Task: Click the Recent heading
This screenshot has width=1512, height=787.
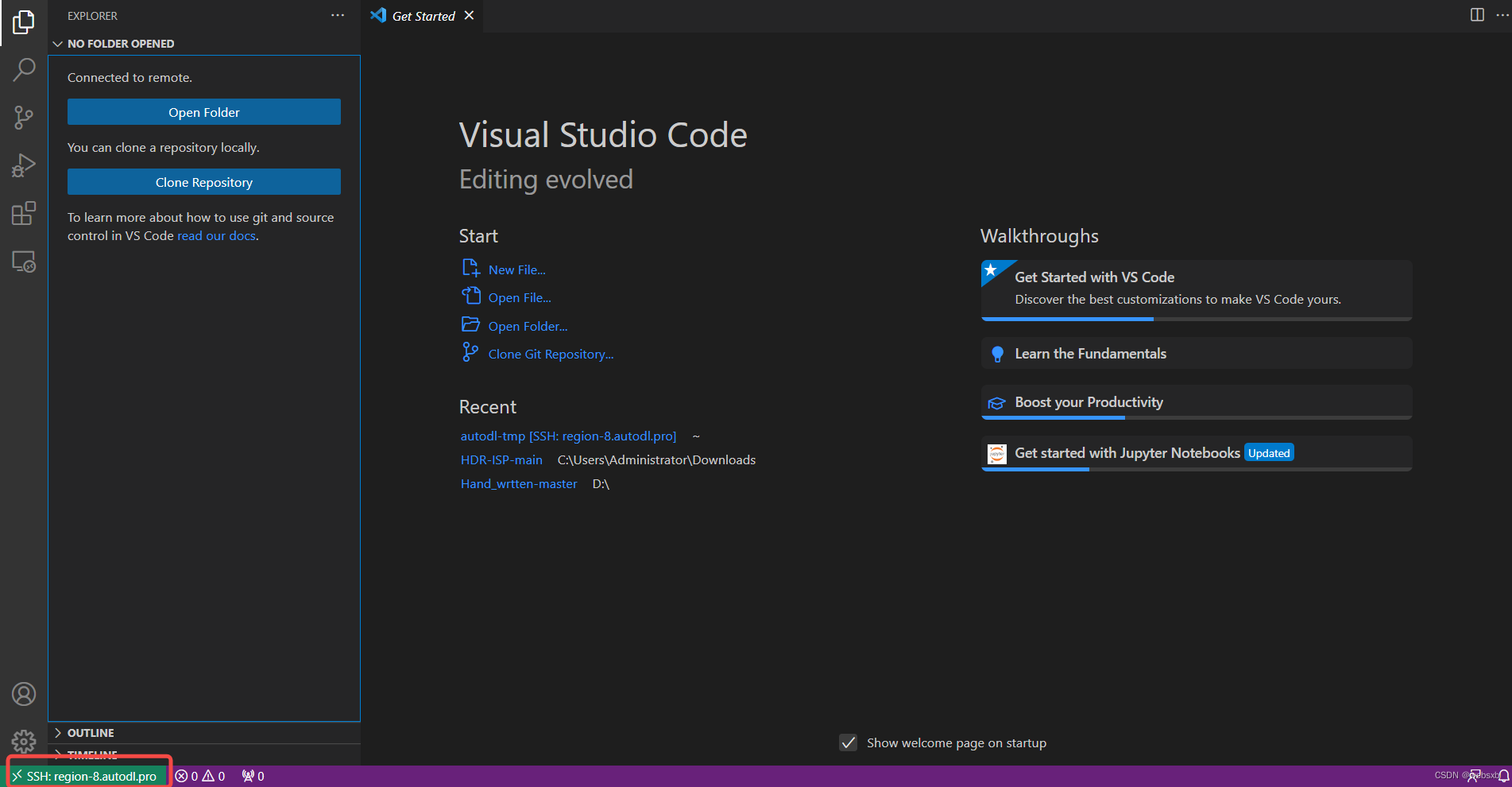Action: tap(488, 407)
